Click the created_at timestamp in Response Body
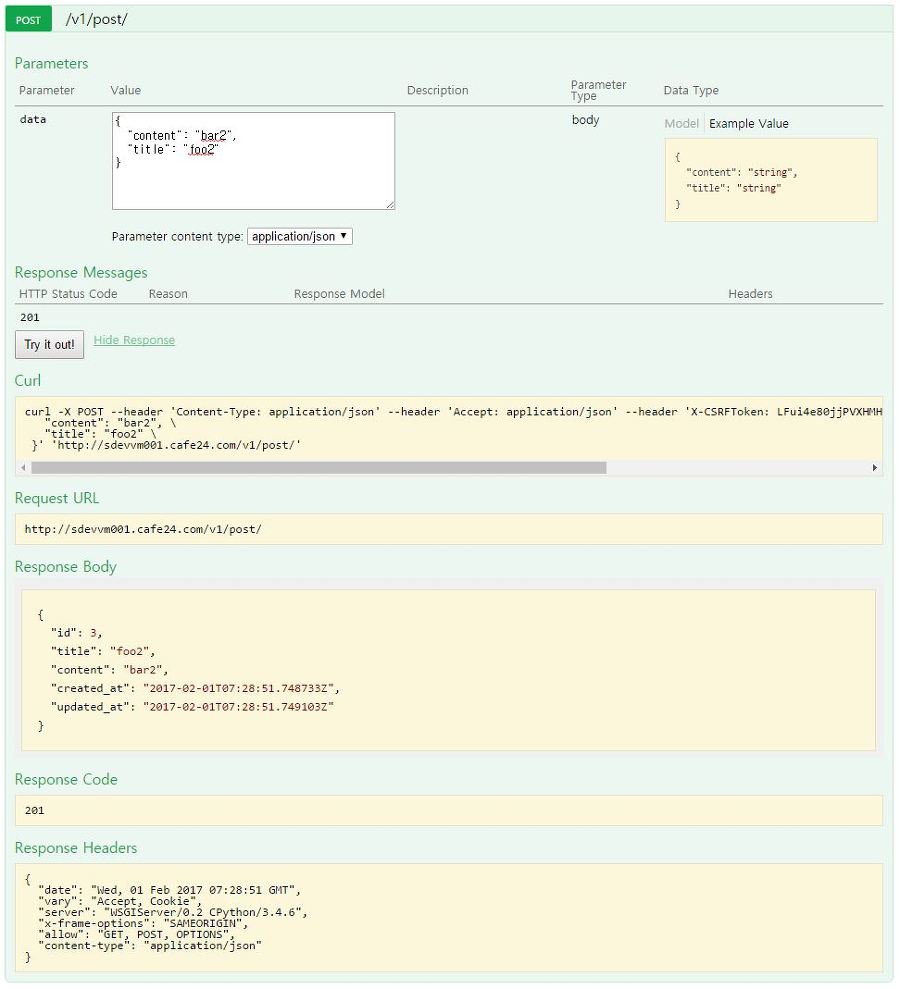The image size is (900, 989). click(x=240, y=688)
